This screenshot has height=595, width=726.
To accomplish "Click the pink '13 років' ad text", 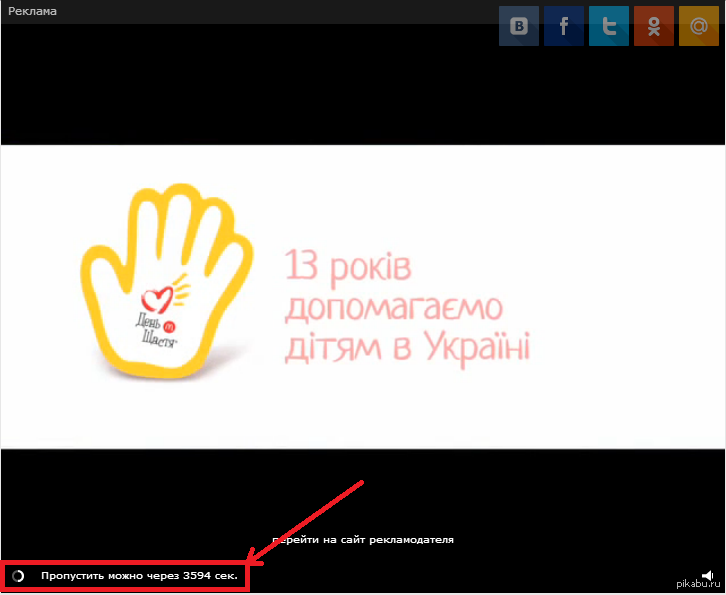I will click(x=347, y=267).
